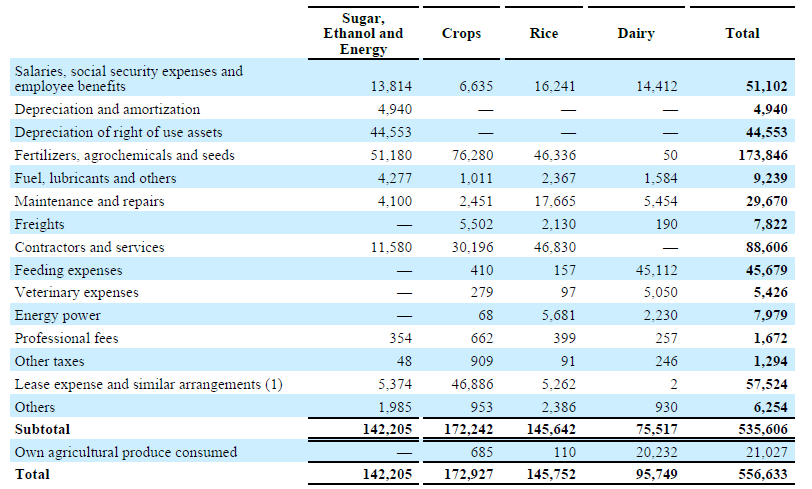Image resolution: width=812 pixels, height=489 pixels.
Task: Click the Fertilizers, agrochemicals and seeds label
Action: [124, 155]
